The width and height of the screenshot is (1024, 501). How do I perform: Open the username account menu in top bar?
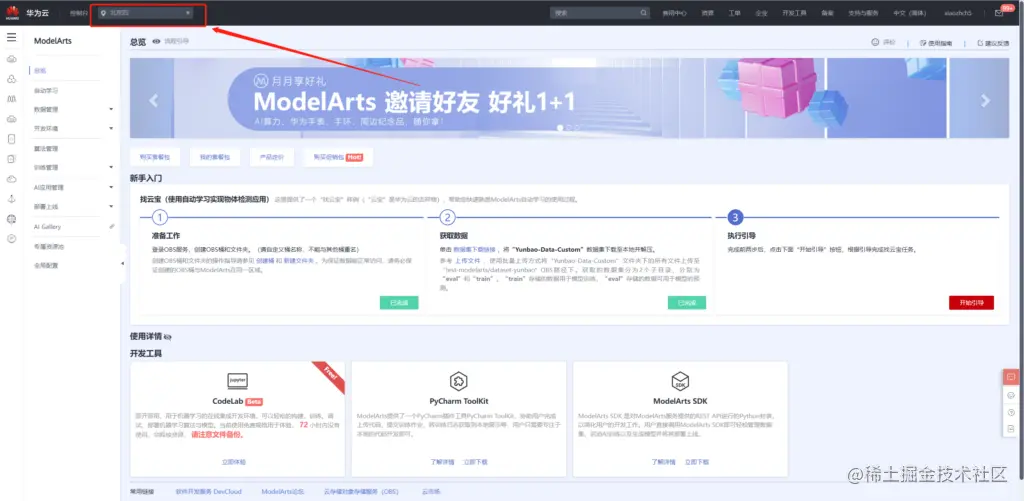tap(959, 13)
